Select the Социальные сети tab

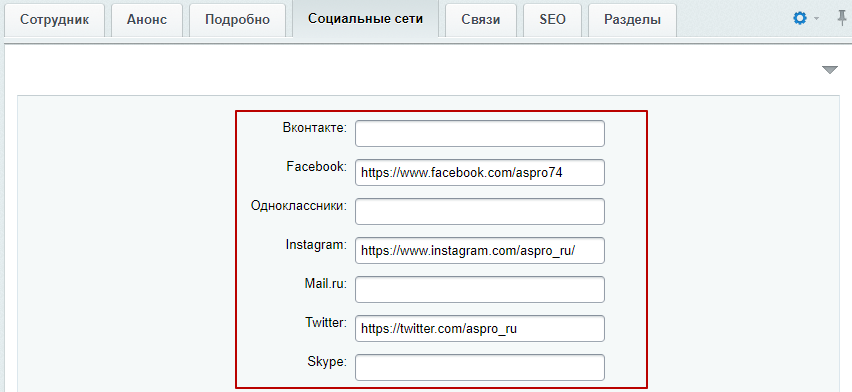coord(365,19)
